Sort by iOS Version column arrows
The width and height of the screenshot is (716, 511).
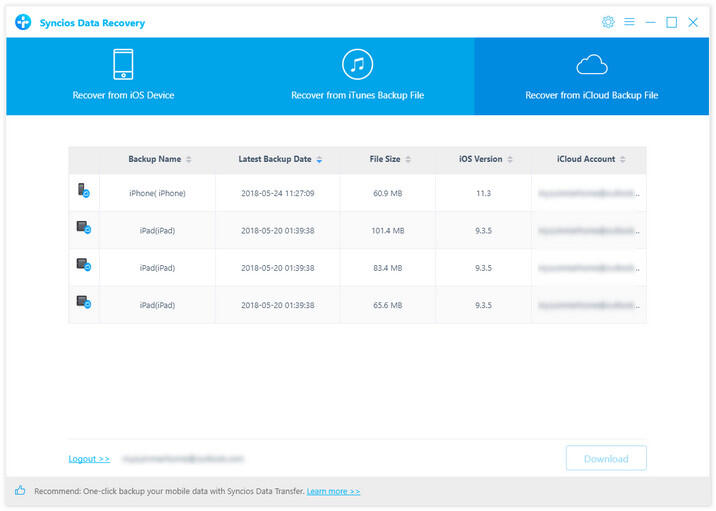511,160
